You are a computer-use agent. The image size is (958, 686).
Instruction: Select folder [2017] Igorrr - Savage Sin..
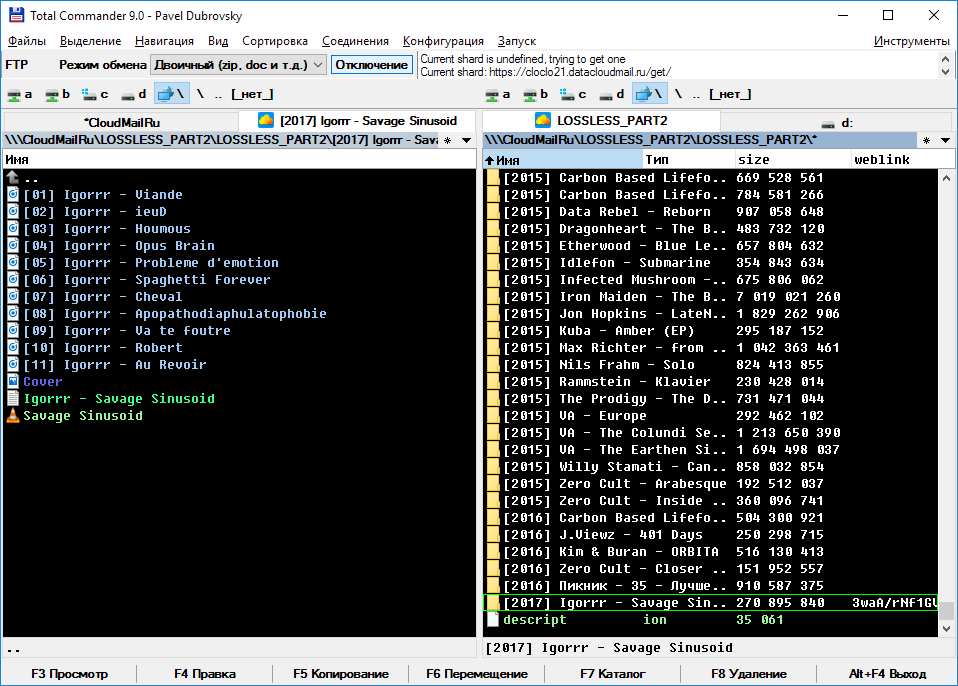pos(711,602)
